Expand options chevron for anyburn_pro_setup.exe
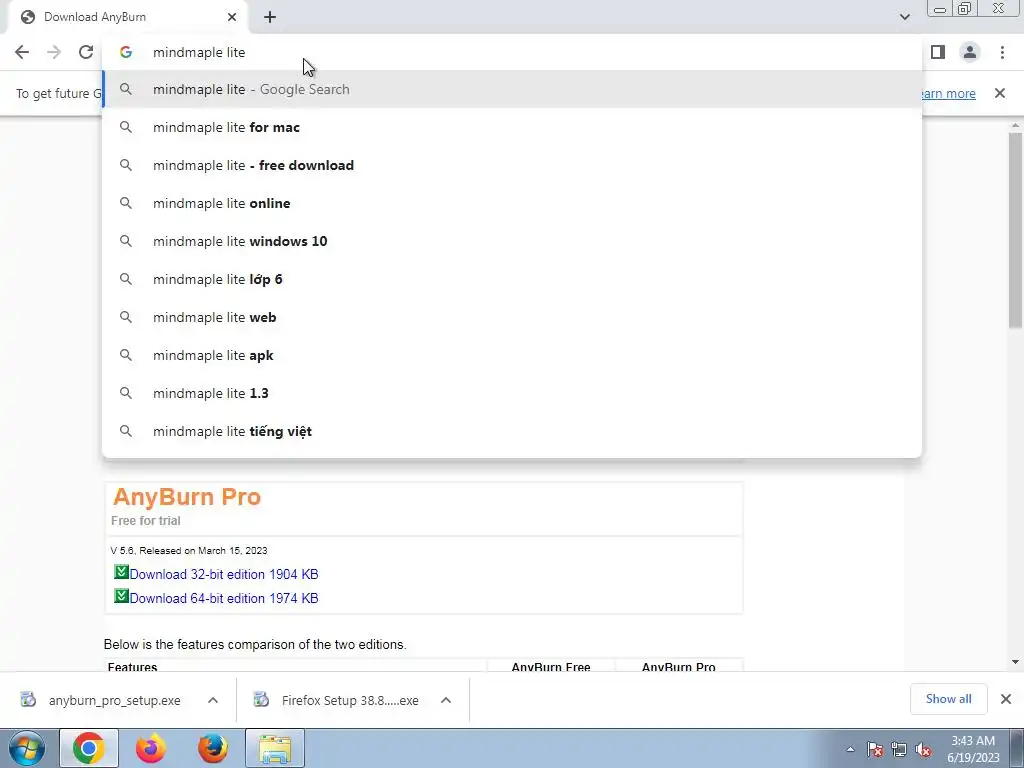 click(213, 700)
